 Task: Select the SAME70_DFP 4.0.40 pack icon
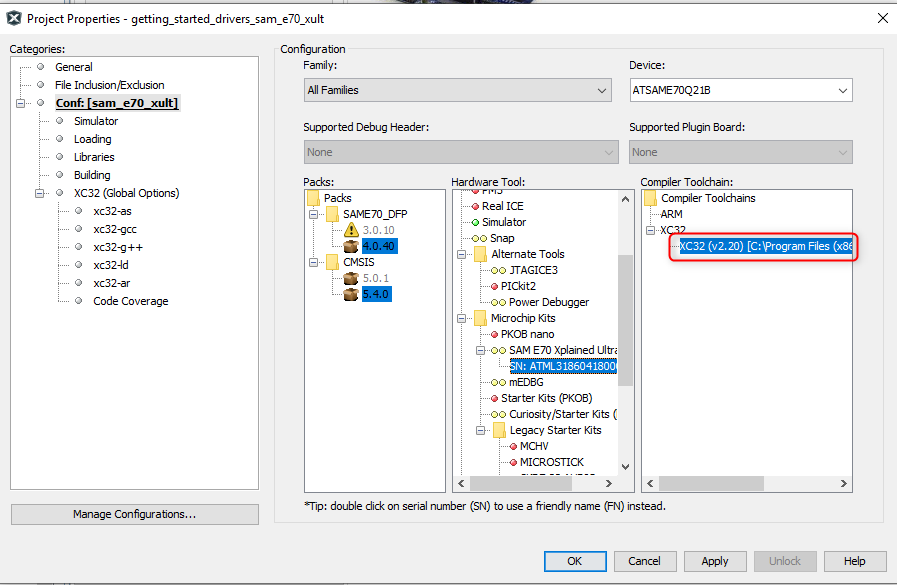[350, 246]
